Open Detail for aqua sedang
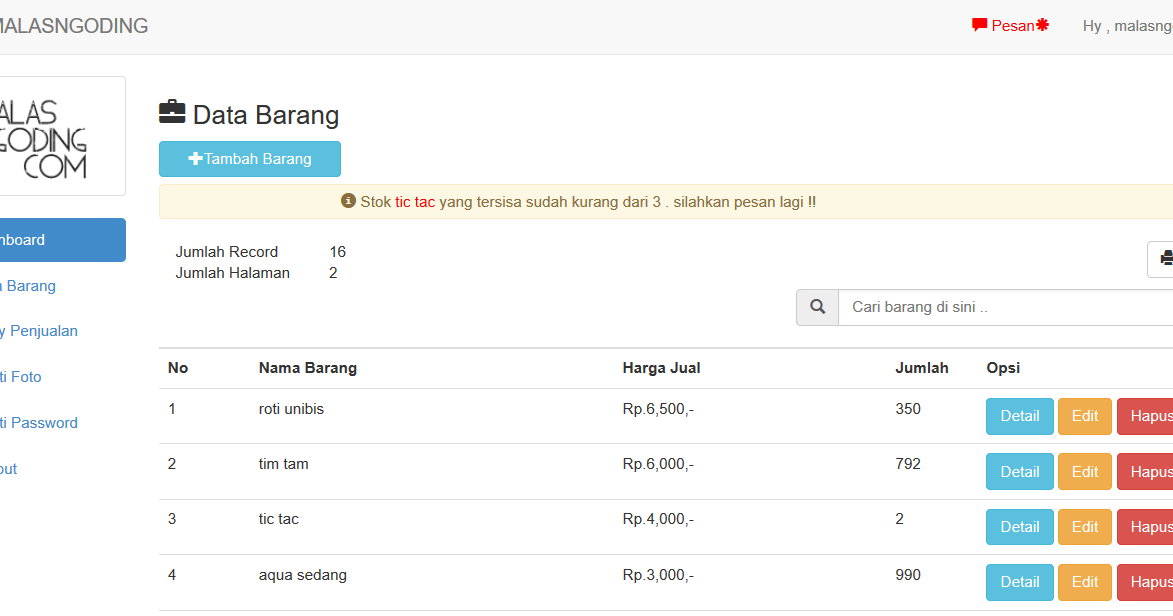Screen dimensions: 1173x616 tap(1019, 582)
